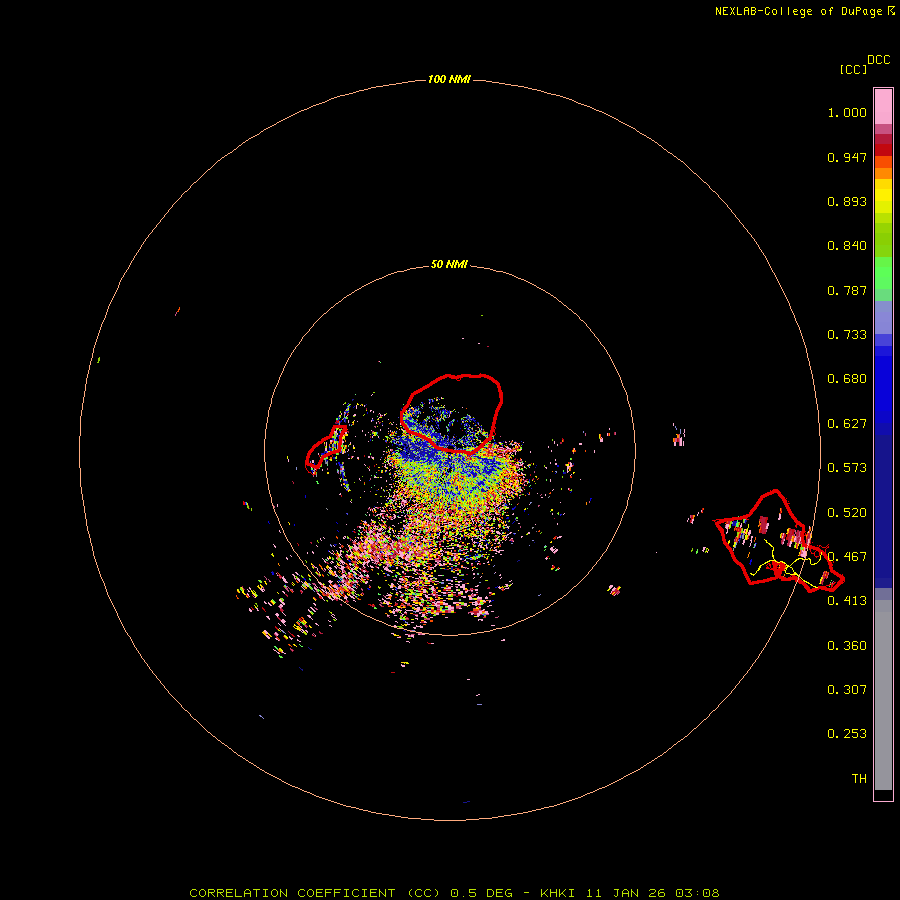Click the 0.733 legend value
Image resolution: width=900 pixels, height=900 pixels.
pyautogui.click(x=847, y=335)
